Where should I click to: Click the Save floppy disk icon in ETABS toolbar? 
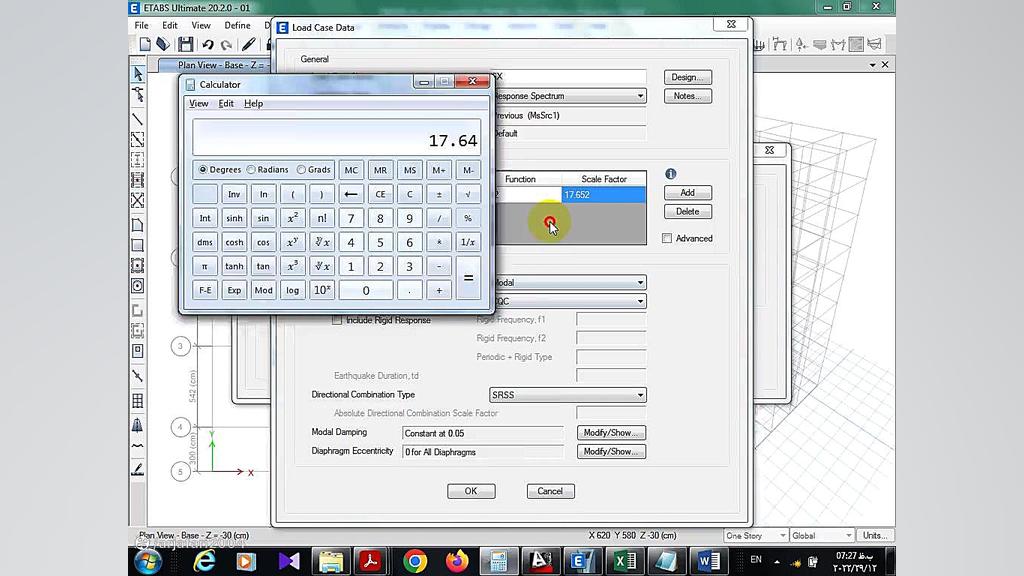[x=185, y=44]
